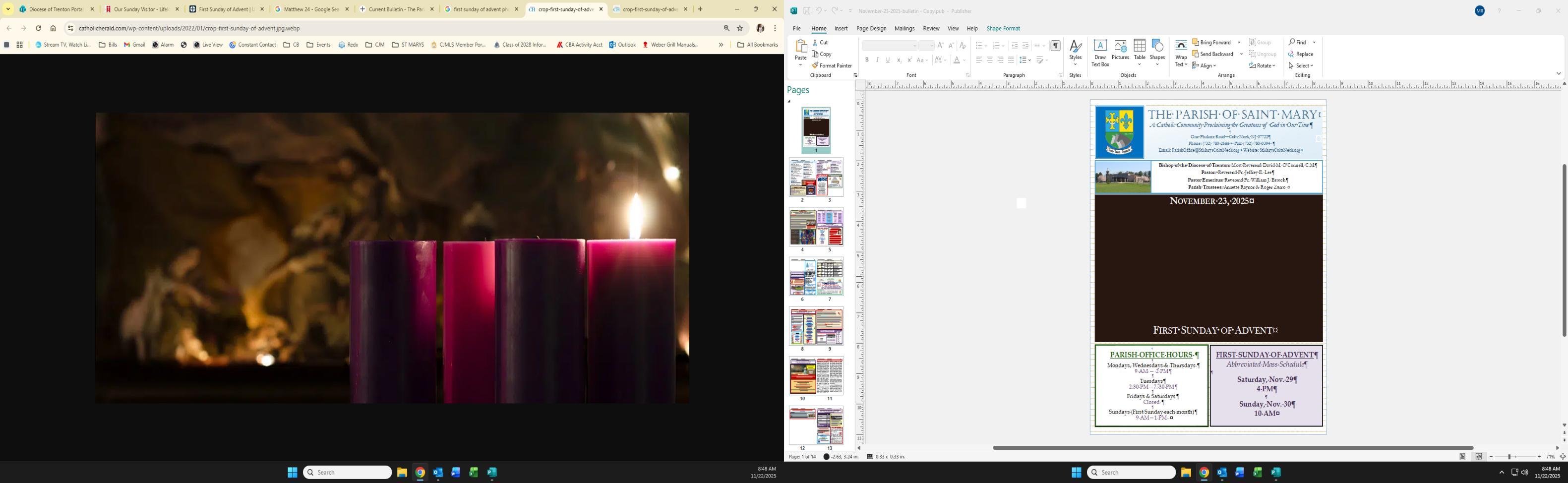Click Publisher's horizontal scrollbar

(1233, 448)
